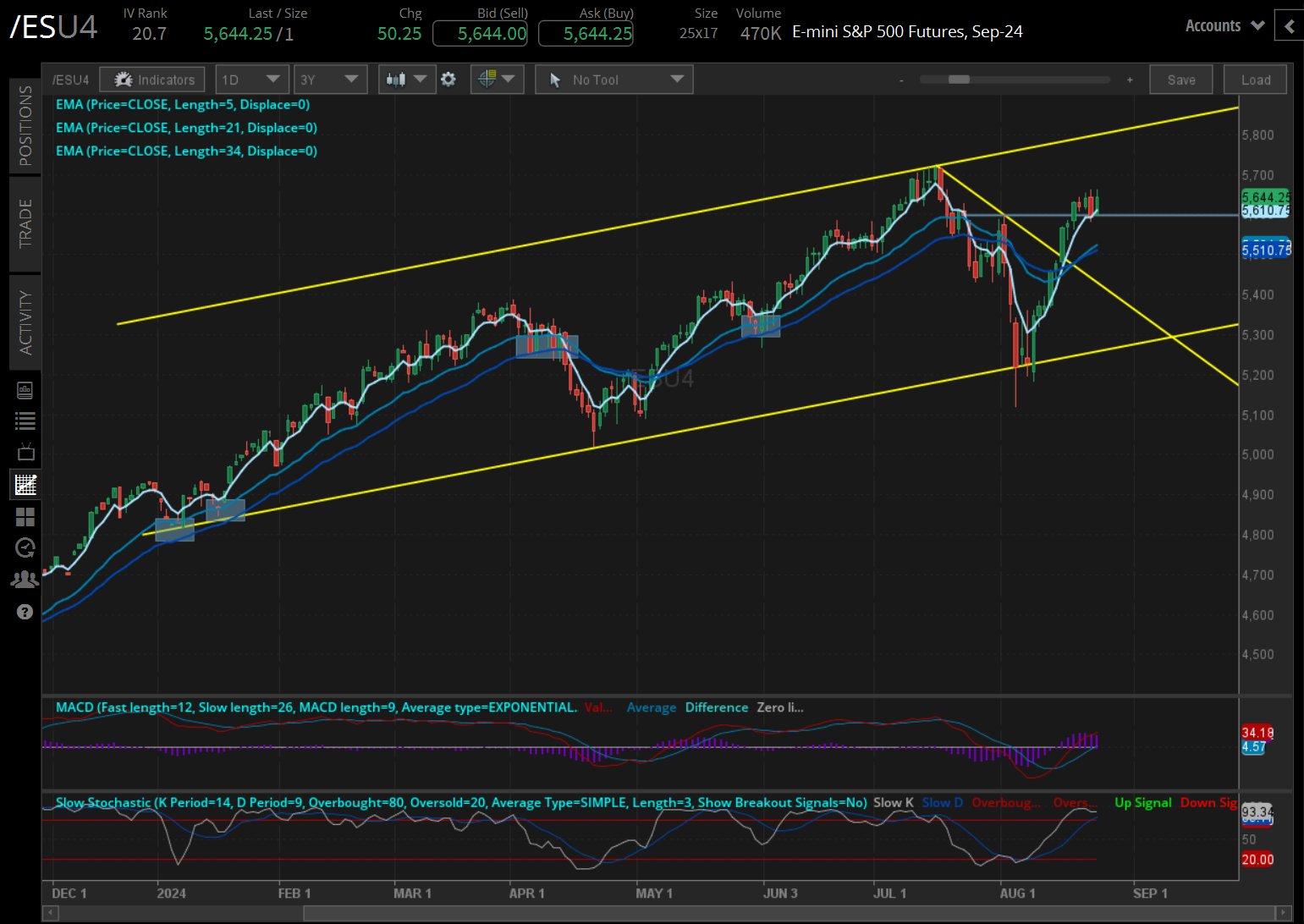The image size is (1304, 924).
Task: Click the 20.00 oversold level tag
Action: click(x=1257, y=860)
